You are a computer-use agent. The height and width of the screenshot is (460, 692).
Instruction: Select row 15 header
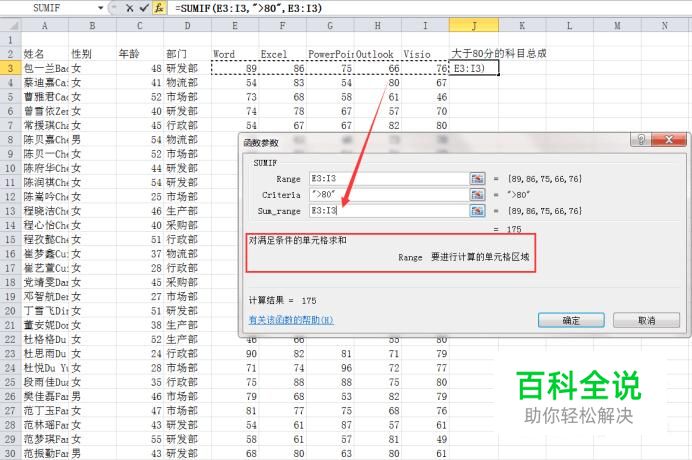tap(10, 239)
